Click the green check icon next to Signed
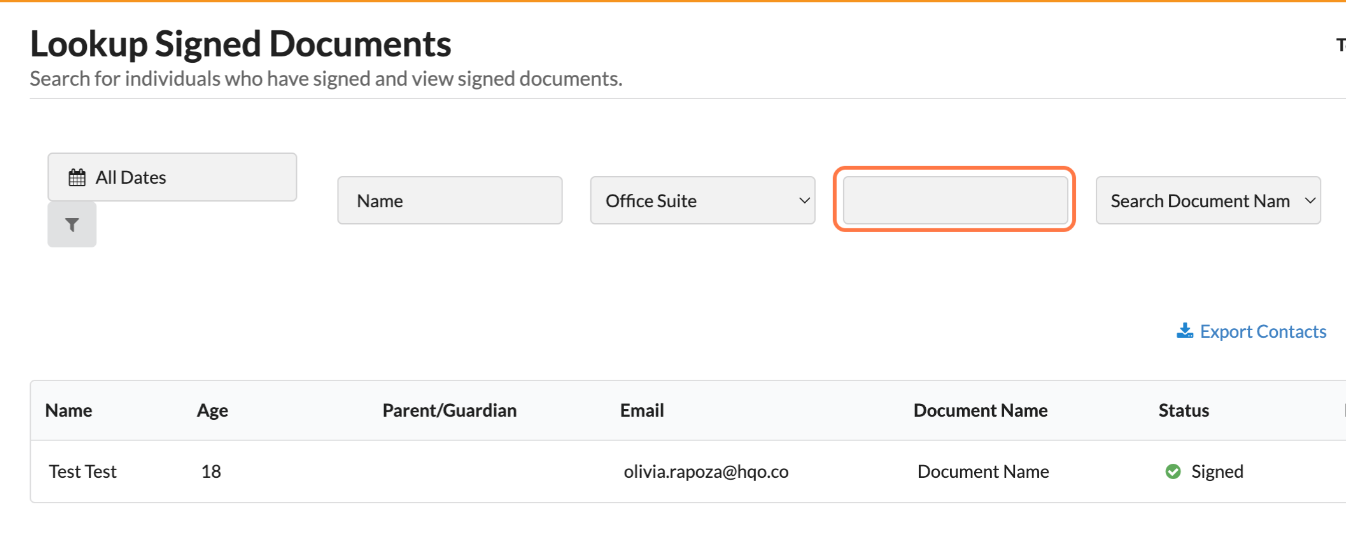This screenshot has width=1346, height=546. tap(1173, 472)
